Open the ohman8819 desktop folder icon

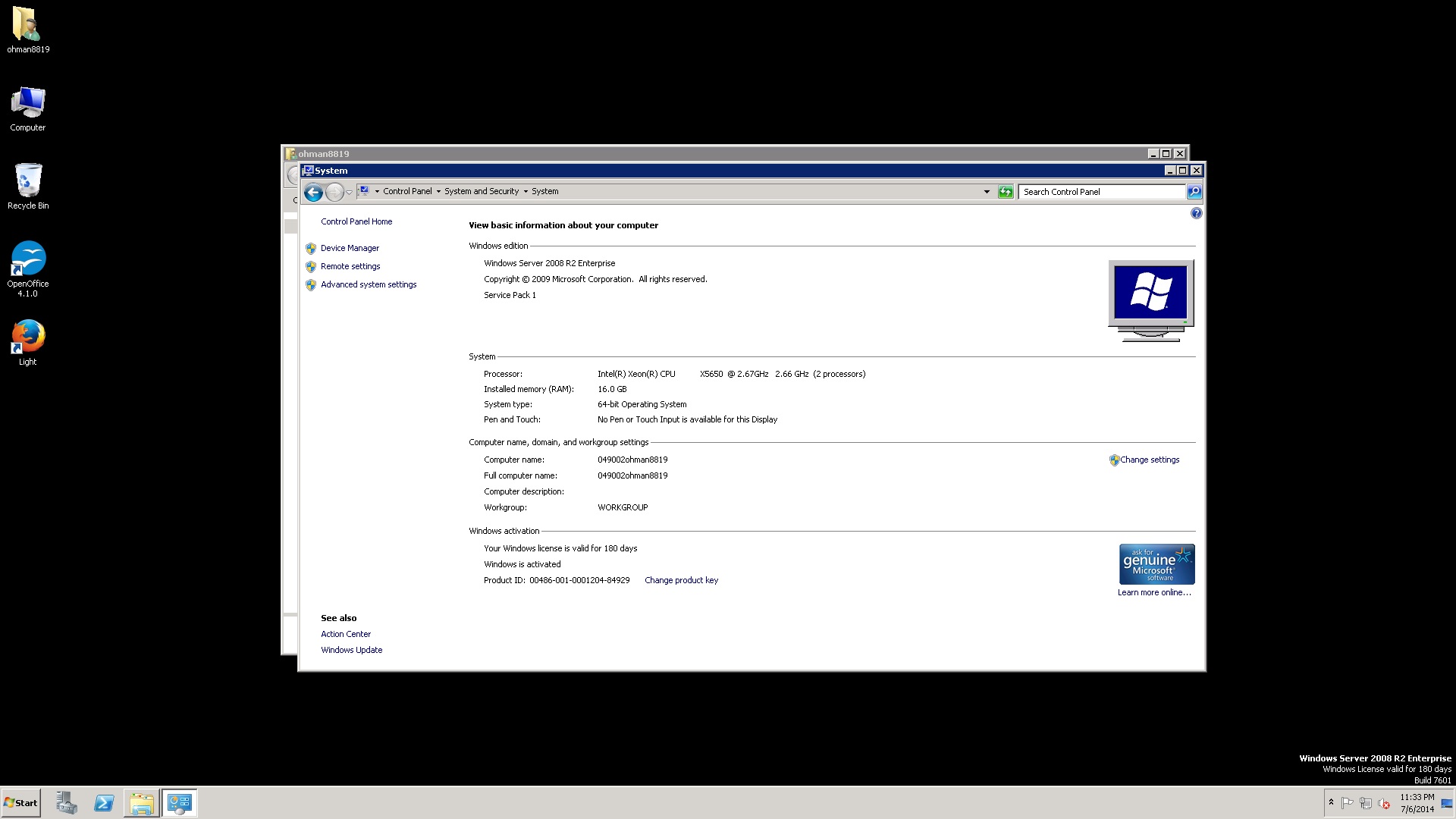click(28, 30)
